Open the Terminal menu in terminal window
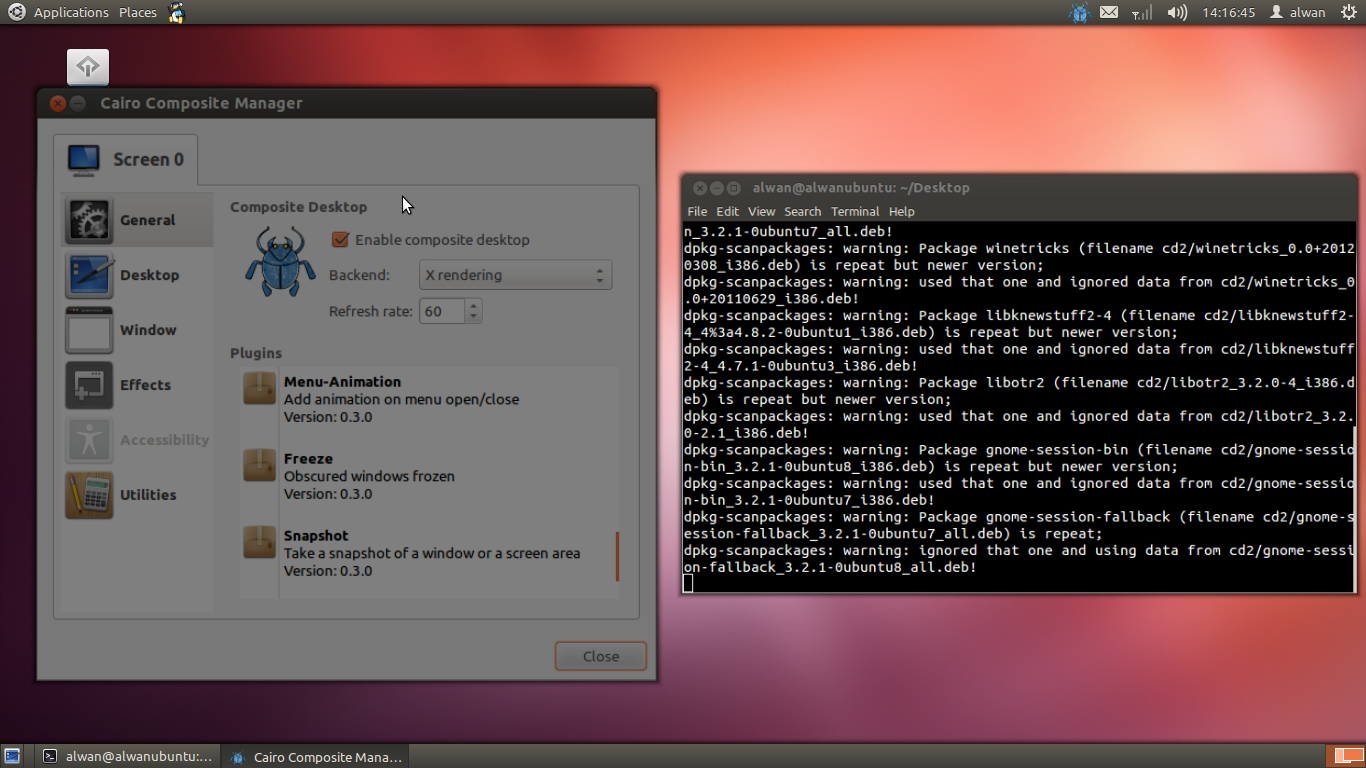The width and height of the screenshot is (1366, 768). (855, 211)
